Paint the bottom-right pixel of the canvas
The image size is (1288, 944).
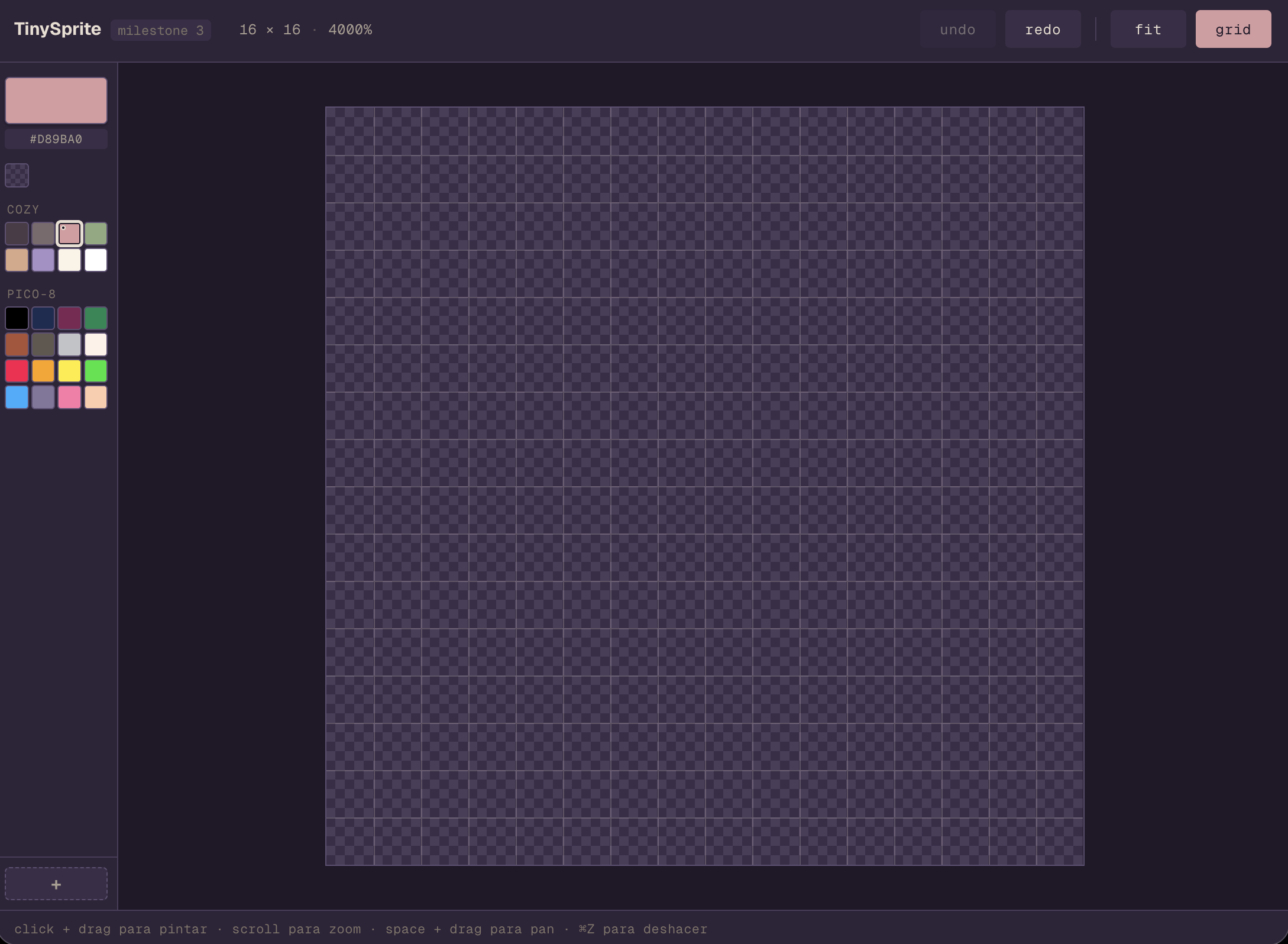pyautogui.click(x=1060, y=841)
